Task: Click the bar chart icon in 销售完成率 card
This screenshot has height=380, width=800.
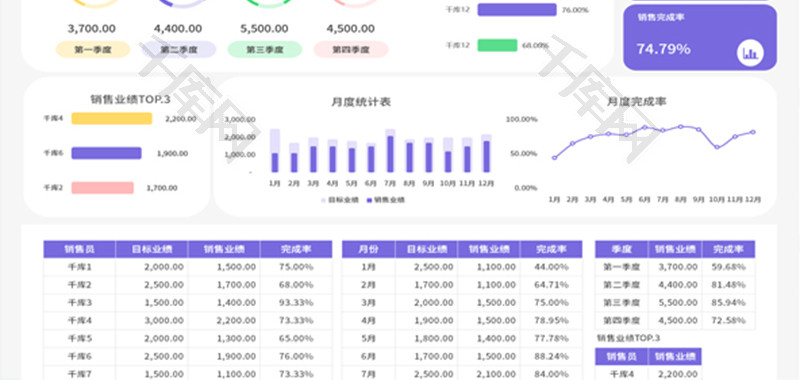Action: coord(750,53)
